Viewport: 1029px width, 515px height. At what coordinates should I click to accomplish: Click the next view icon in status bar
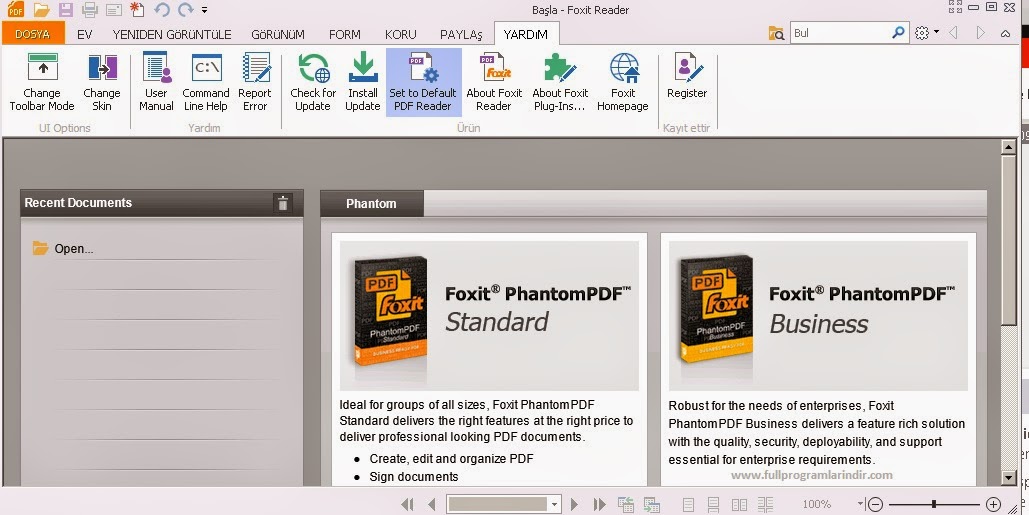[652, 504]
